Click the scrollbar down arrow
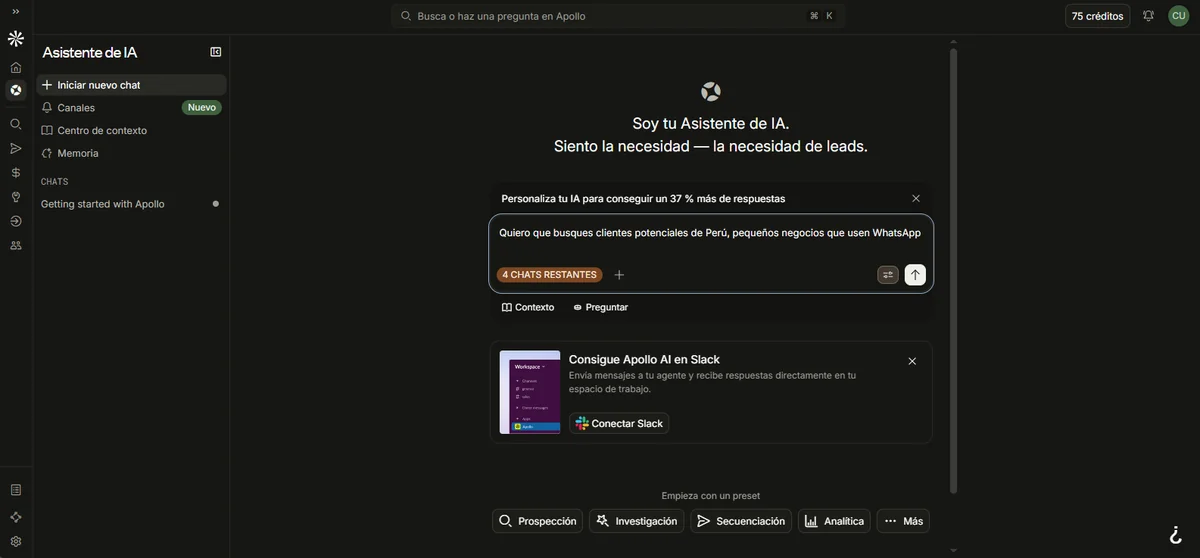 click(x=953, y=550)
